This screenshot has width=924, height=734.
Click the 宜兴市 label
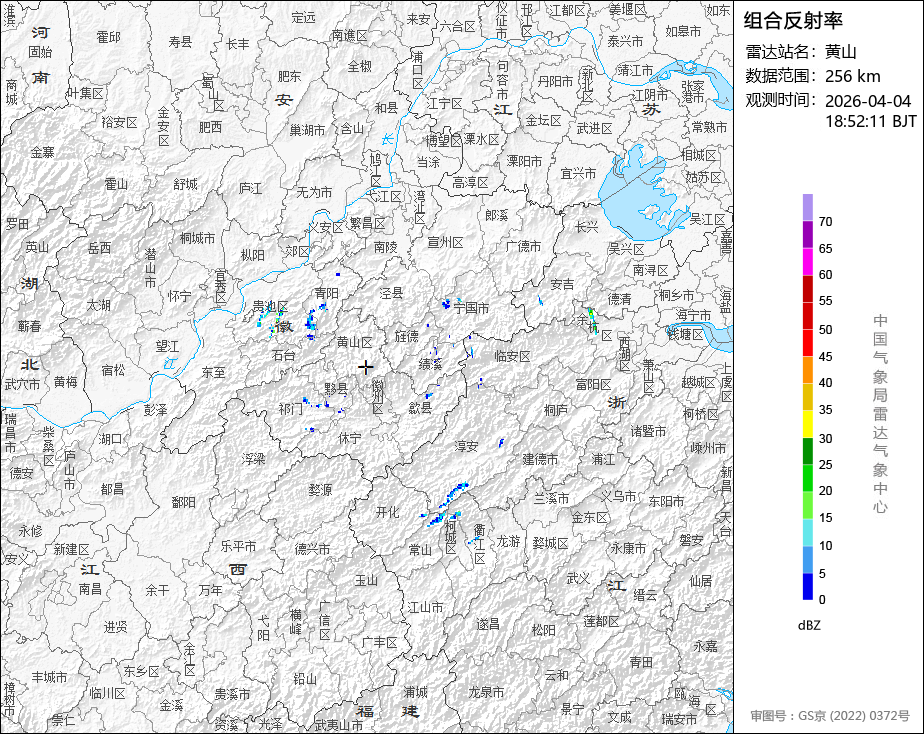[x=578, y=173]
